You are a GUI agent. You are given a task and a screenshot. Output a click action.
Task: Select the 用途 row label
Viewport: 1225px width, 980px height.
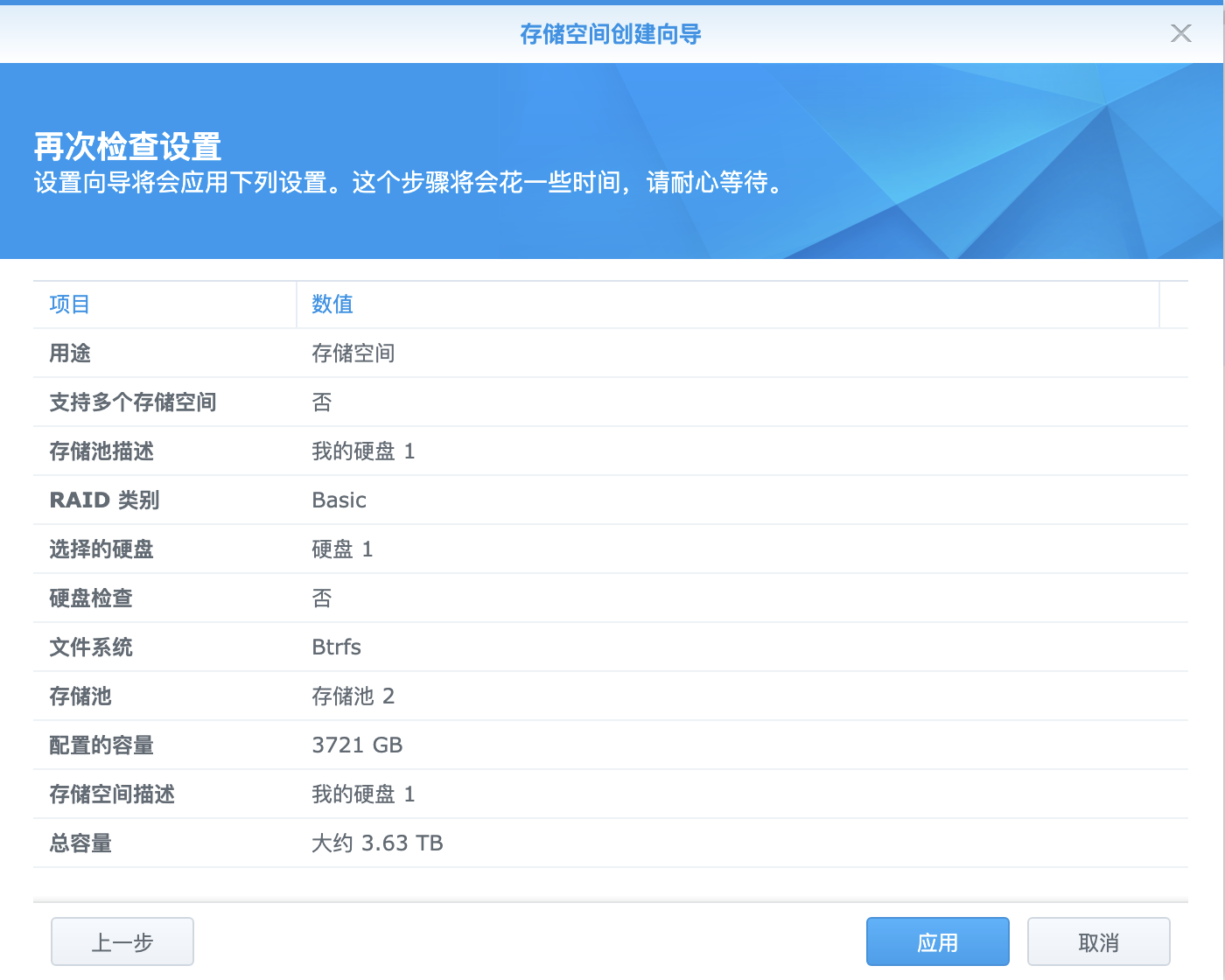pos(70,353)
